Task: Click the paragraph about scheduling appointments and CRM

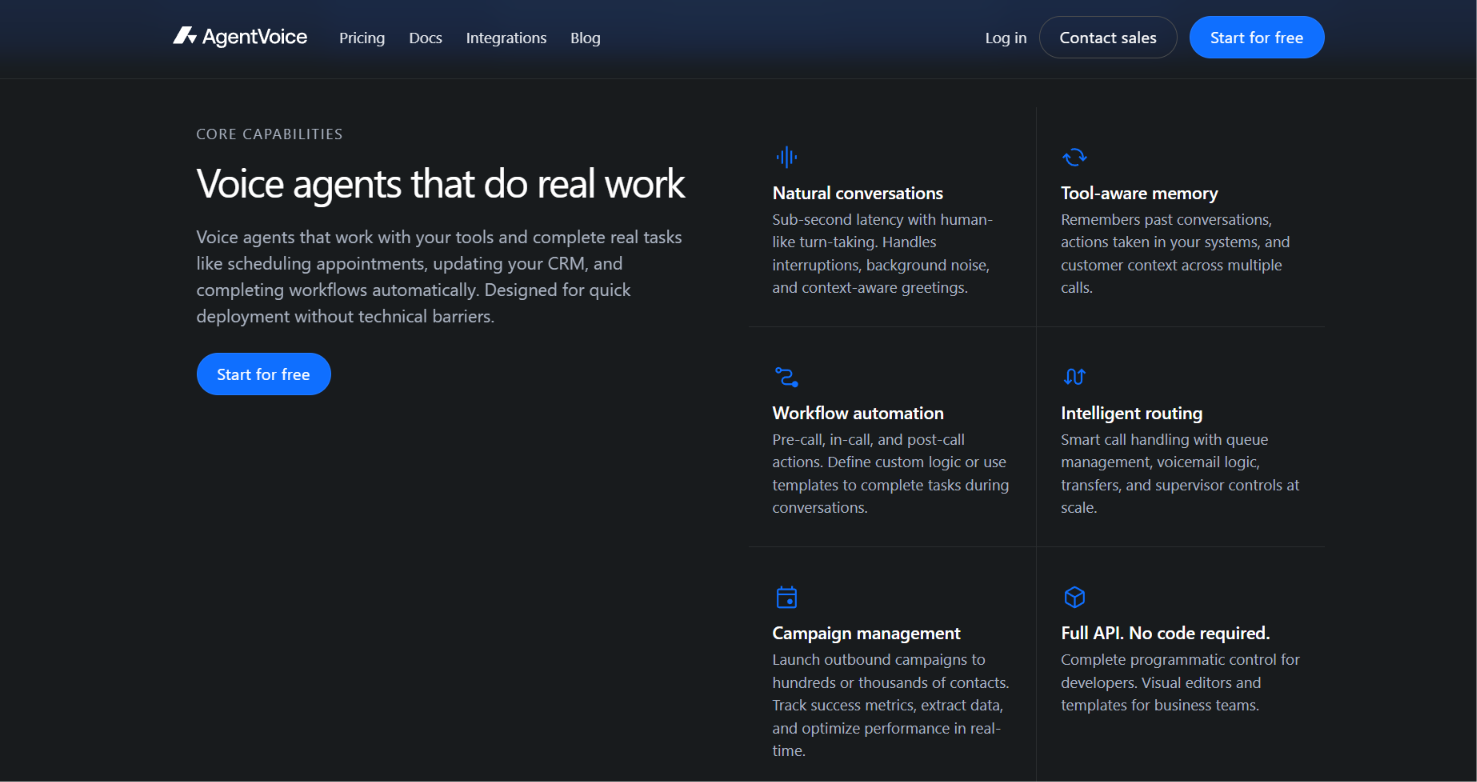Action: point(439,277)
